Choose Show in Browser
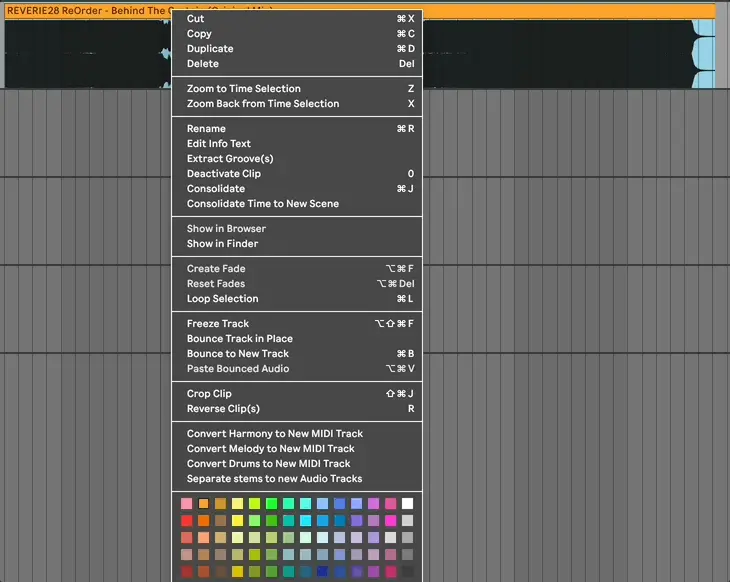Screen dimensions: 730x582 297,229
